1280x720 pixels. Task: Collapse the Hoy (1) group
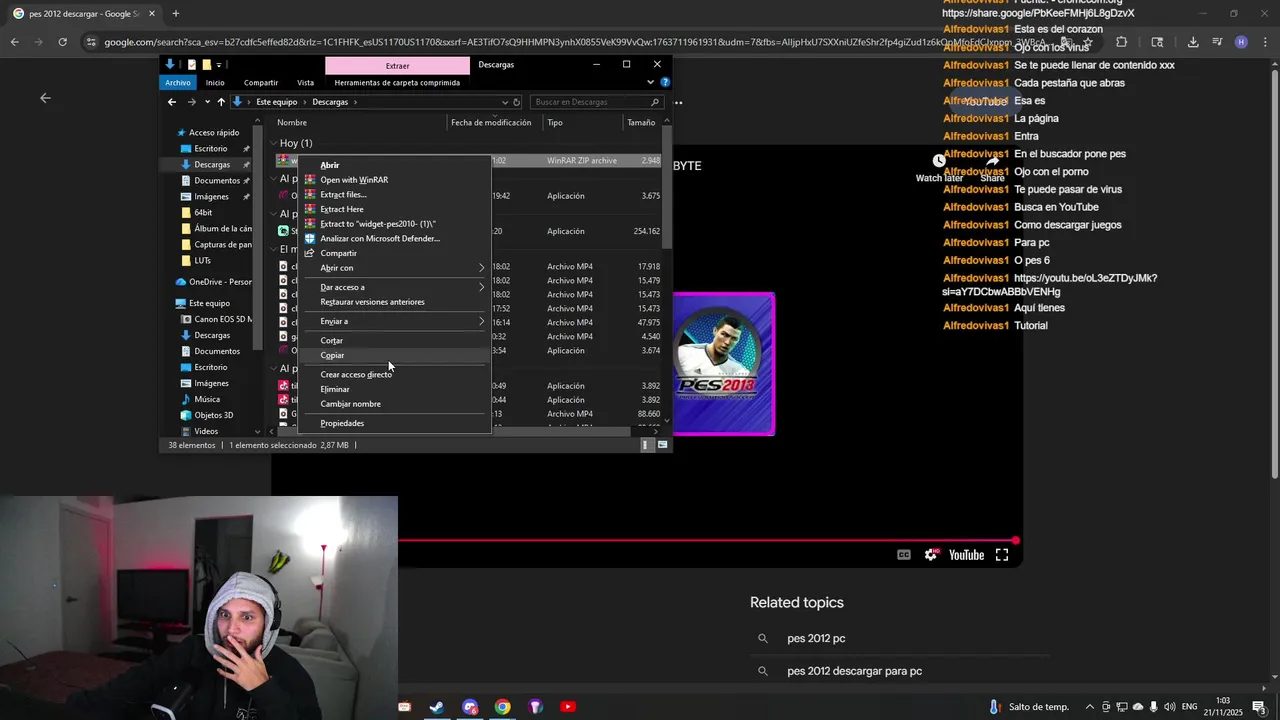[x=273, y=143]
